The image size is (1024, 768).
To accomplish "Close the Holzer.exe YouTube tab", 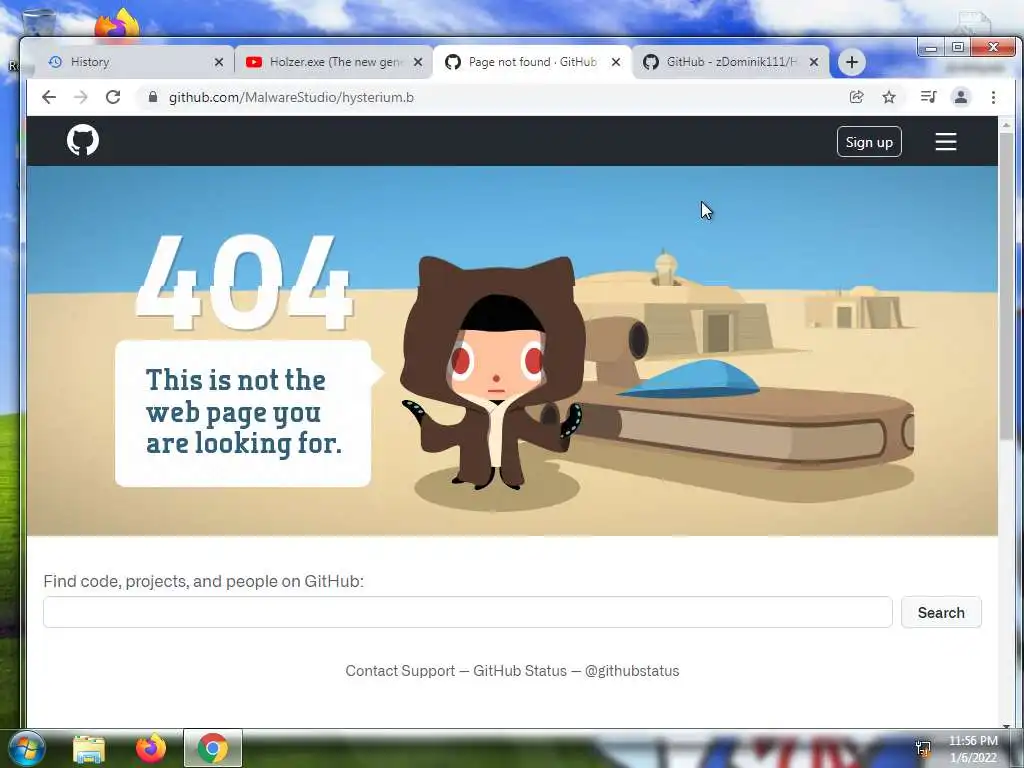I will point(418,62).
